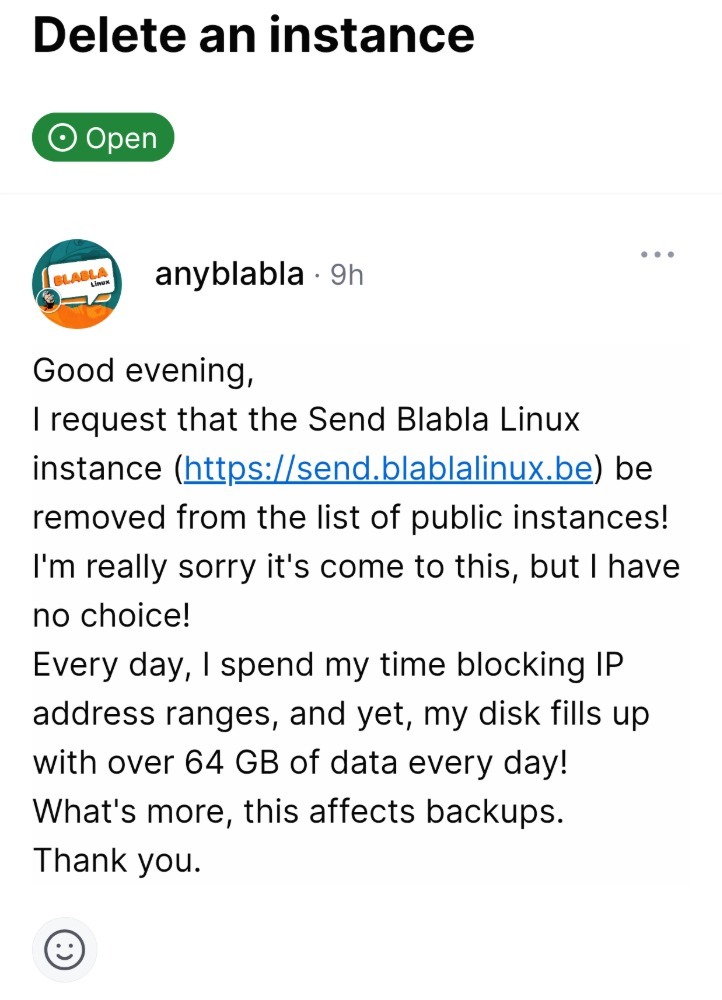Click the green Open status badge
The width and height of the screenshot is (722, 1000).
pos(103,137)
